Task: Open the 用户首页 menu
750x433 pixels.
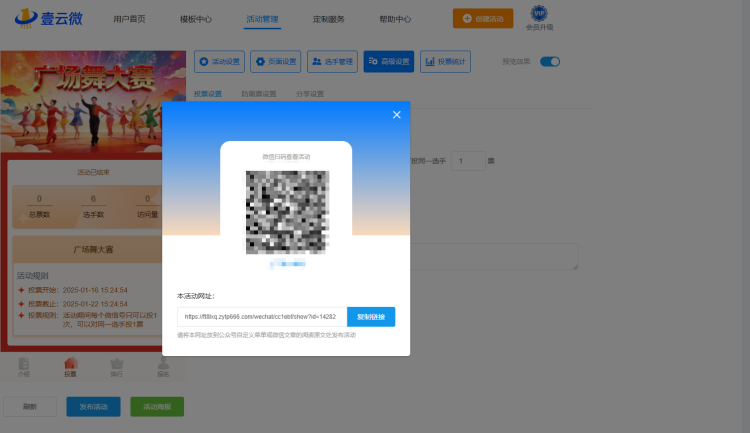Action: pos(129,19)
